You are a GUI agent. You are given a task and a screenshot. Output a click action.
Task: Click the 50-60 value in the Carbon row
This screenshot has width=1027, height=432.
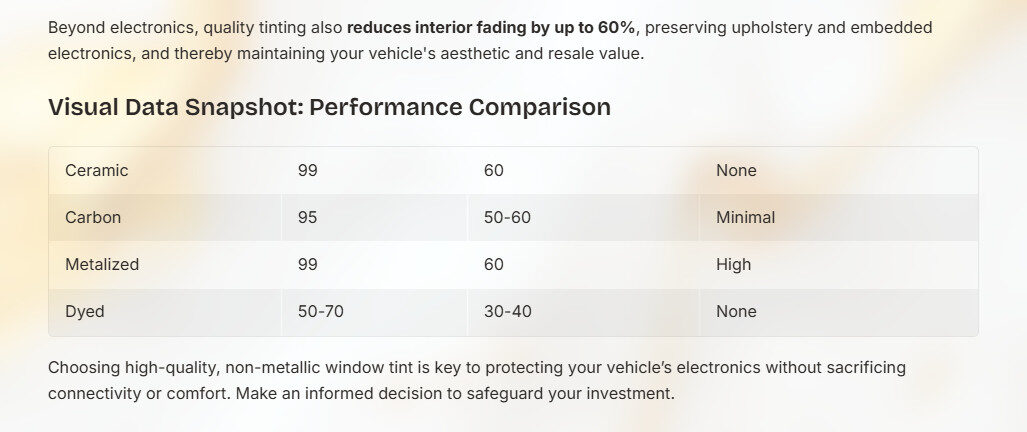click(507, 217)
